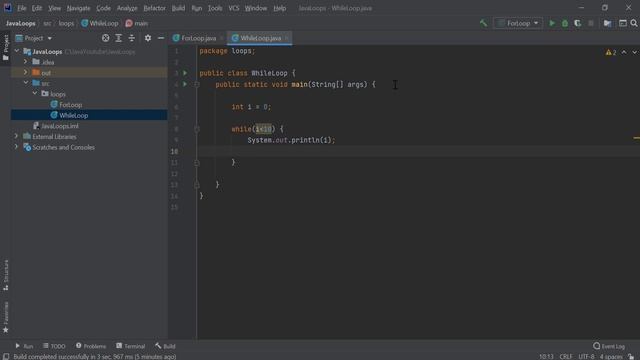Click run gutter arrow beside class WhileLoop
Viewport: 640px width, 360px height.
185,73
